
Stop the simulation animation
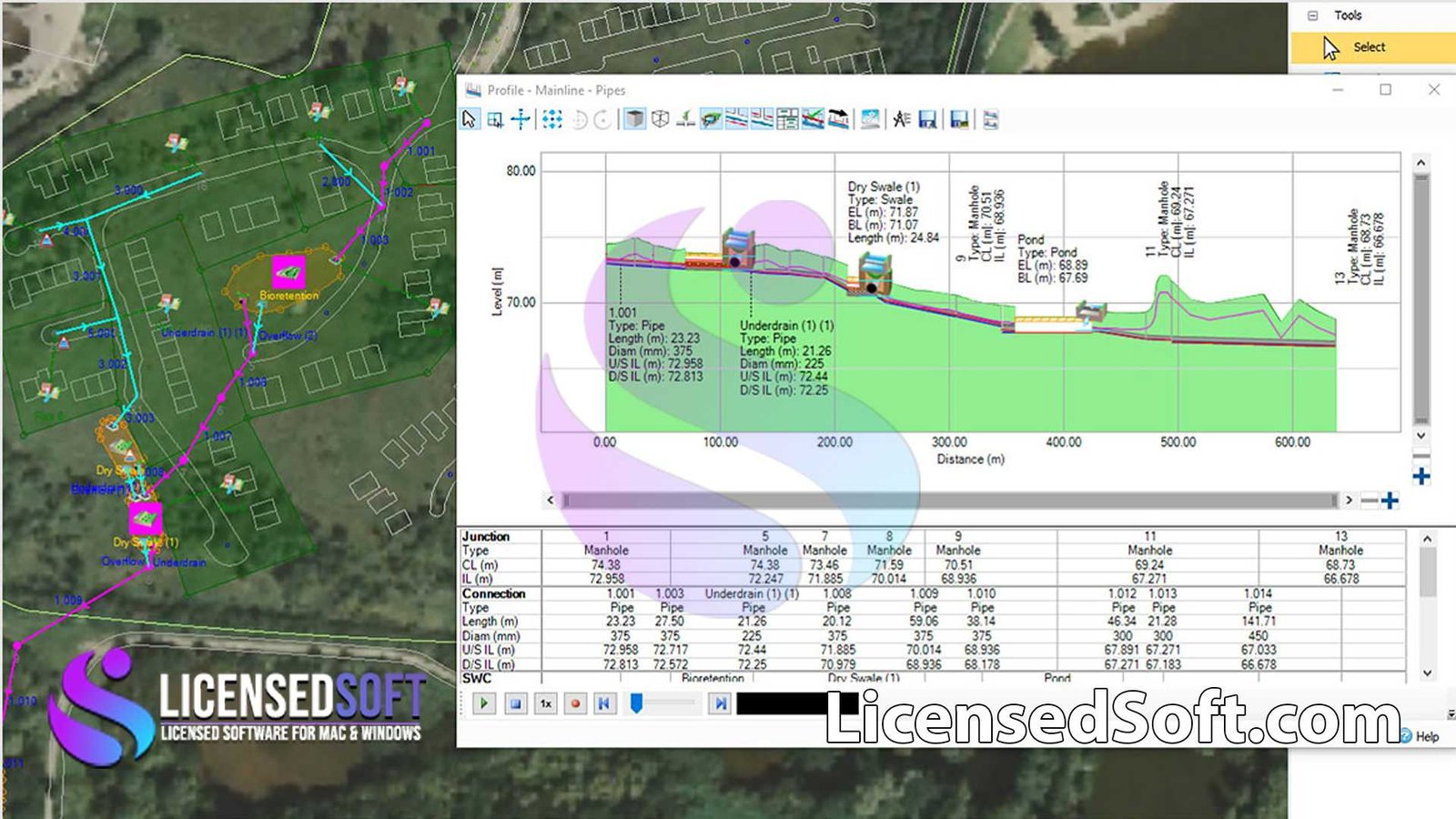[515, 703]
